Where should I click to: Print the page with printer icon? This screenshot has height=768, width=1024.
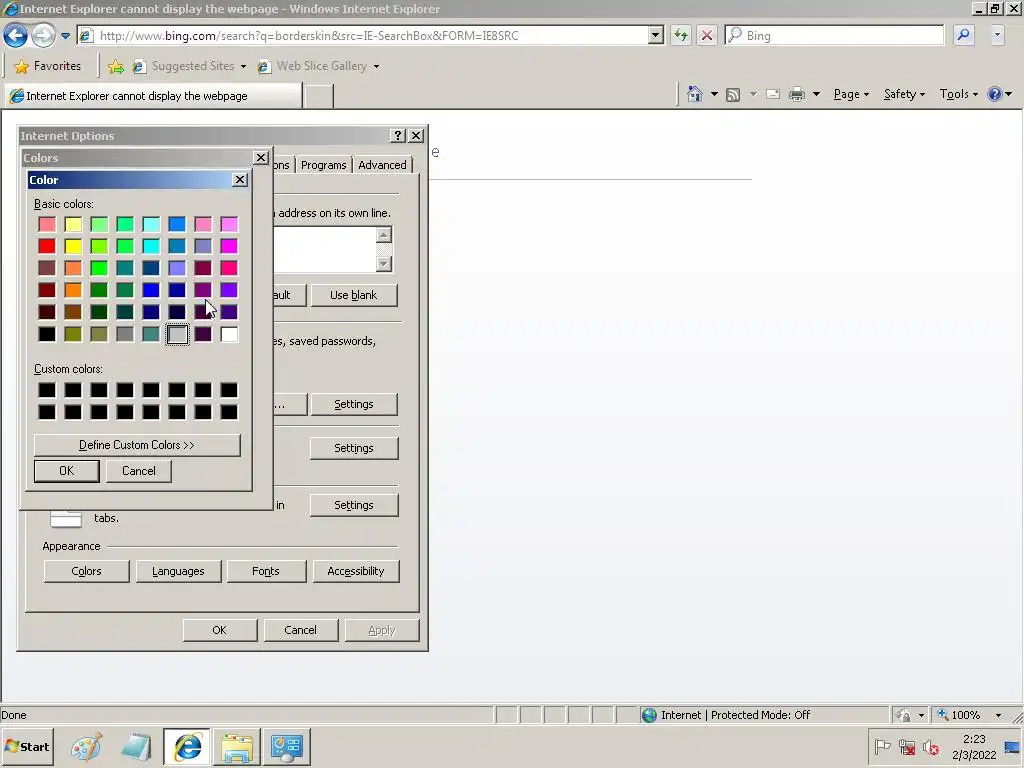(797, 95)
